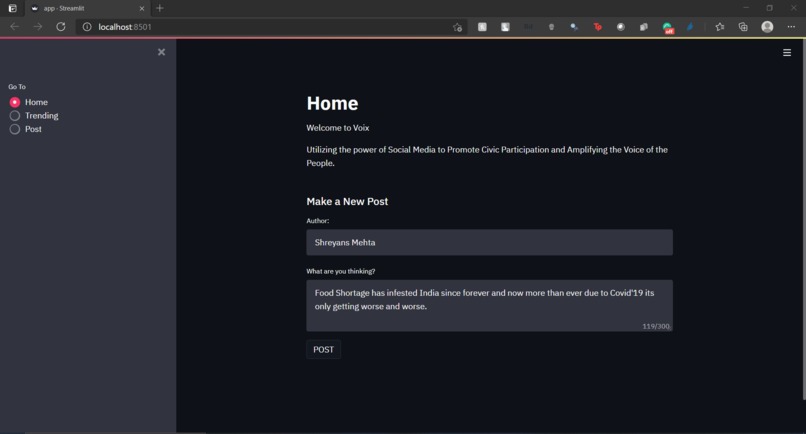Click the 'Make a New Post' heading
Screen dimensions: 806x434
[347, 202]
